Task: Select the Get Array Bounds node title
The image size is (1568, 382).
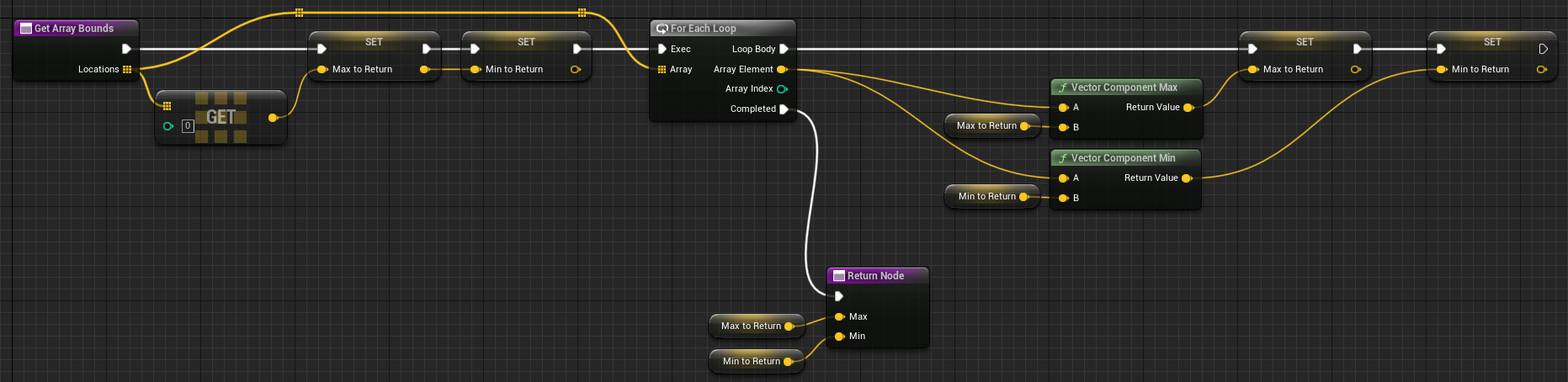Action: [74, 29]
